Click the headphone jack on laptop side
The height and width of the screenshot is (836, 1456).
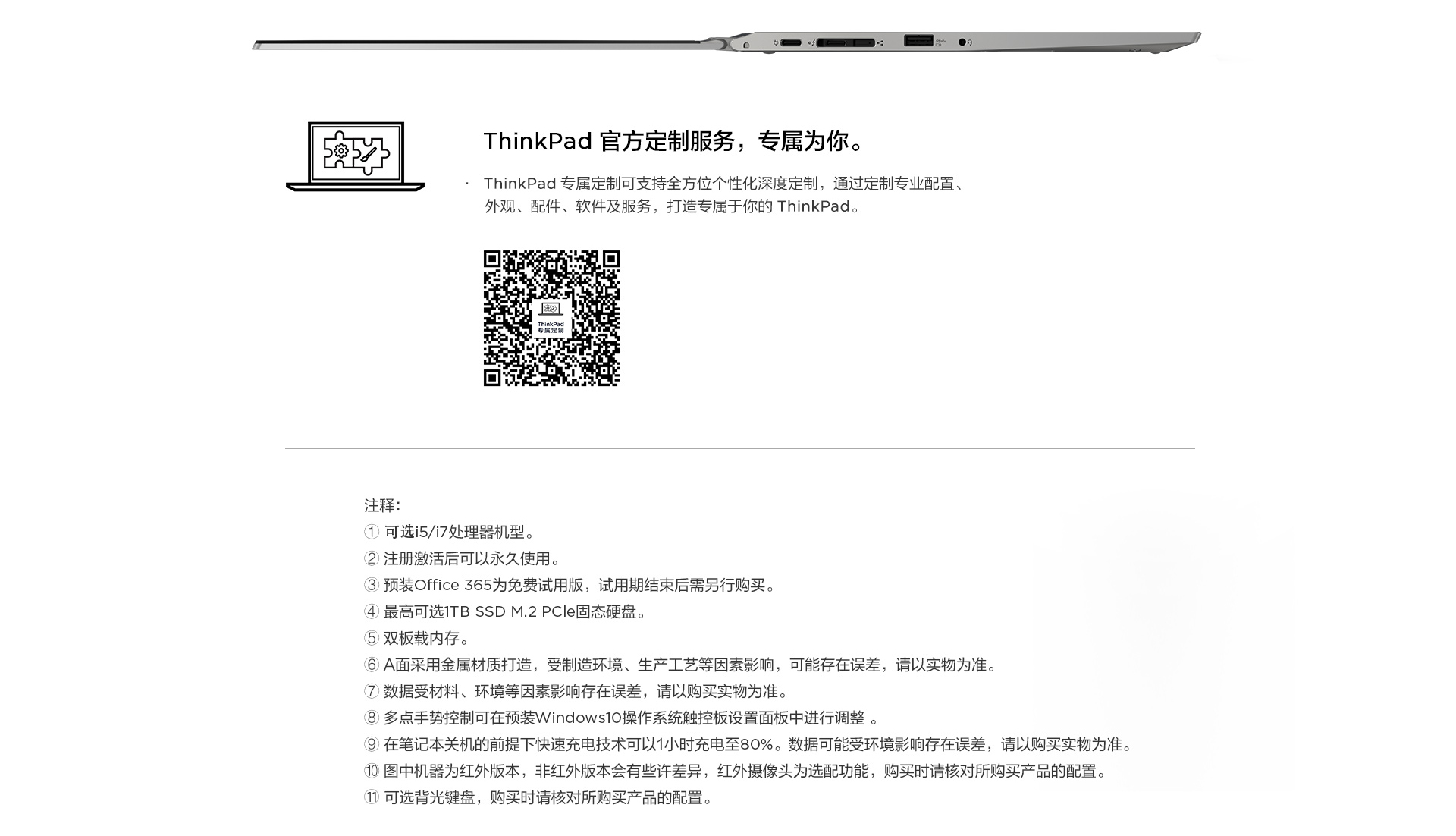[962, 42]
